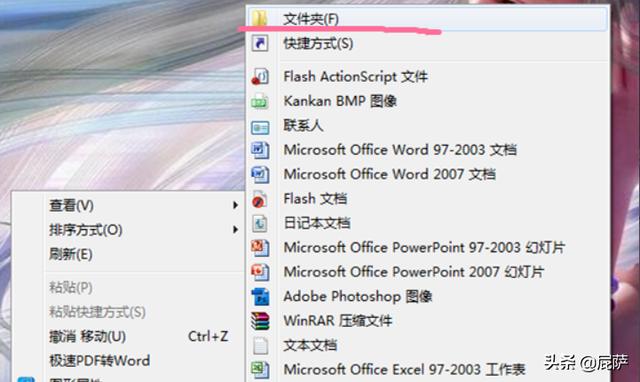Create a new 文本文档 text file
This screenshot has height=382, width=640.
point(427,345)
